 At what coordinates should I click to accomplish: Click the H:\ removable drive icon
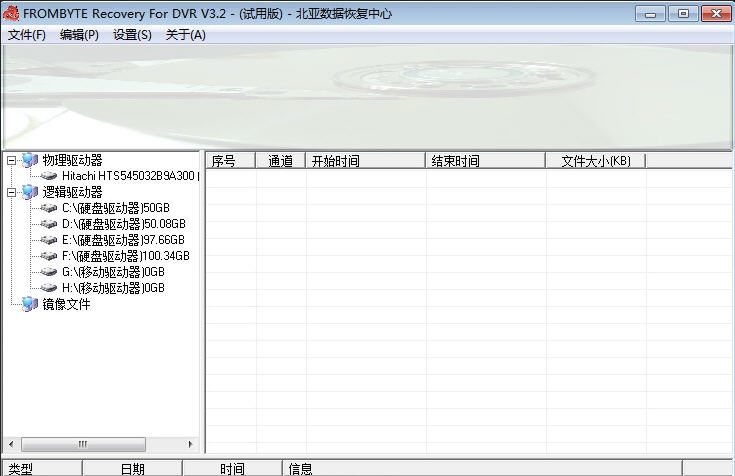tap(49, 288)
